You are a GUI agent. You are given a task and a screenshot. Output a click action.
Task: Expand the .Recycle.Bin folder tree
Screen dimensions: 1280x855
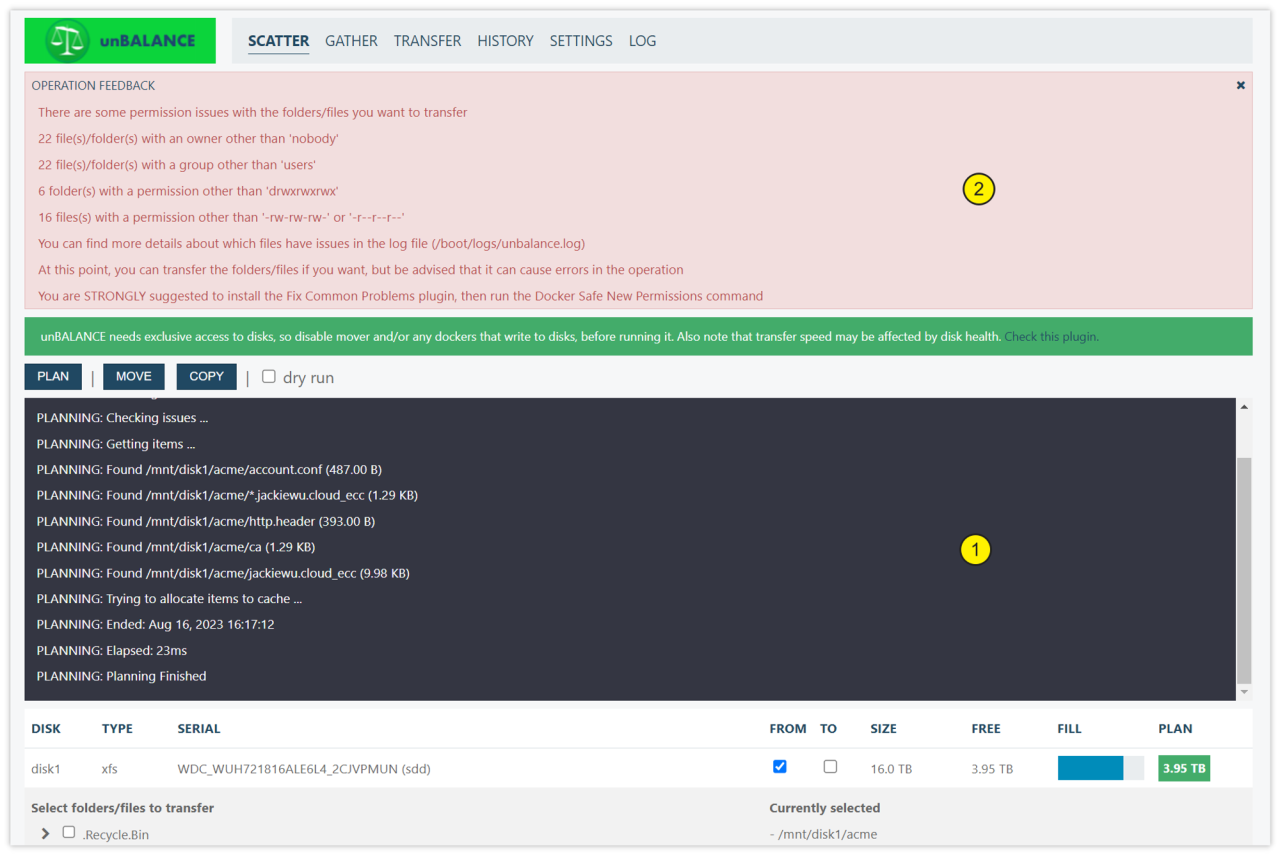click(45, 833)
